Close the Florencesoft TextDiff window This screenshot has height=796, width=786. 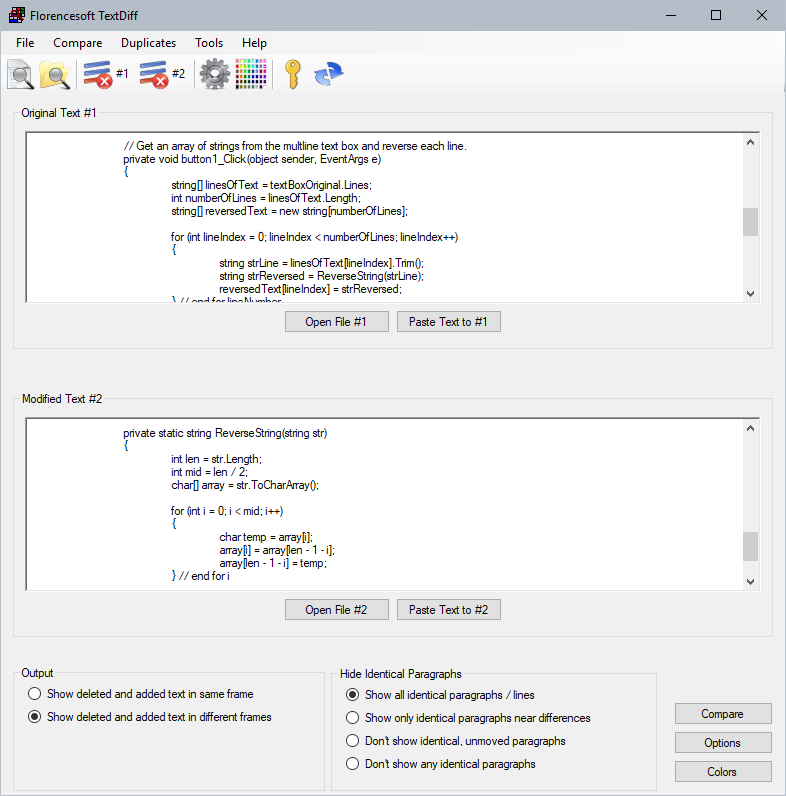(x=762, y=15)
